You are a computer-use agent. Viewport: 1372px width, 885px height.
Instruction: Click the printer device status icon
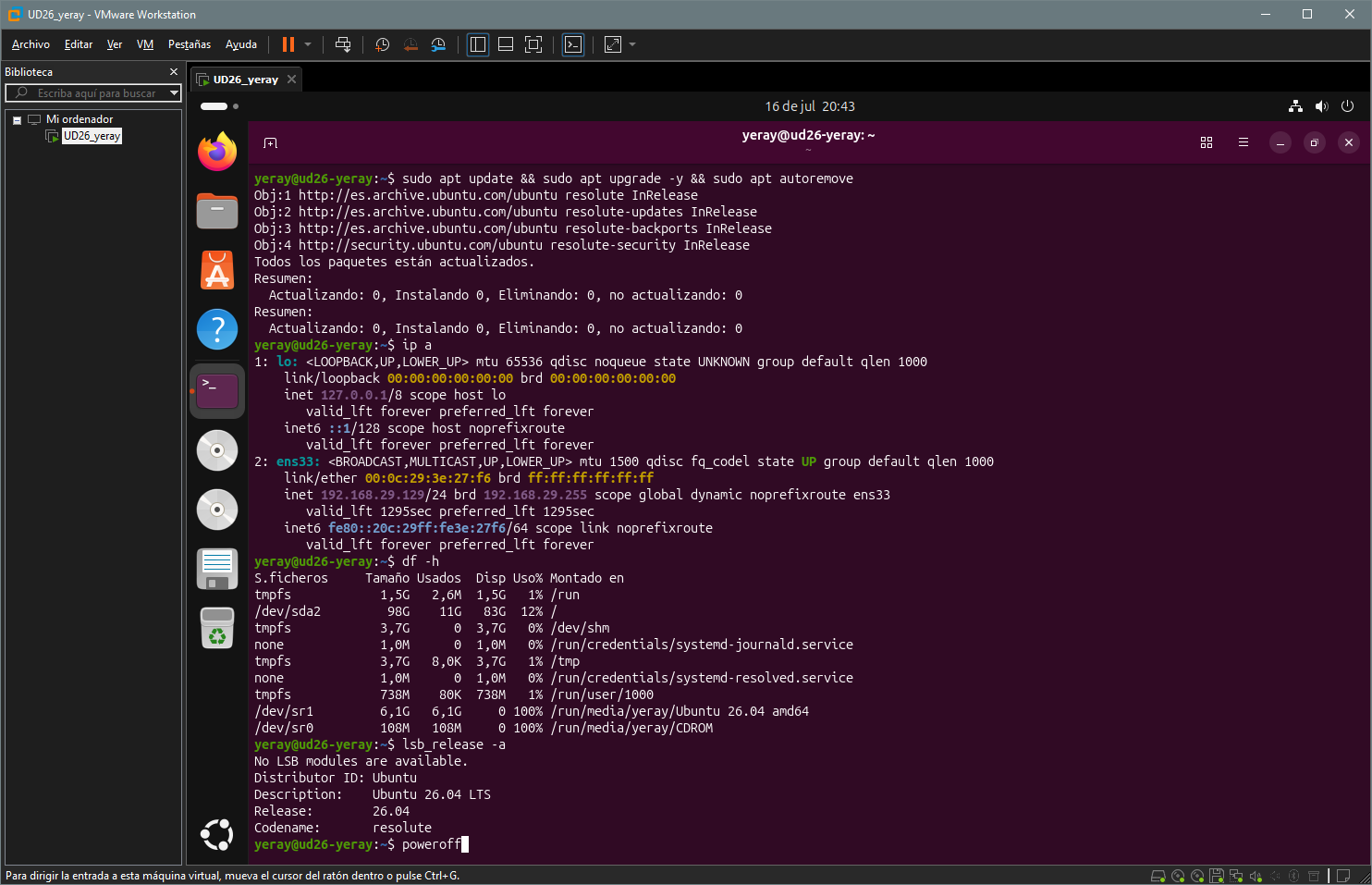pos(1314,876)
